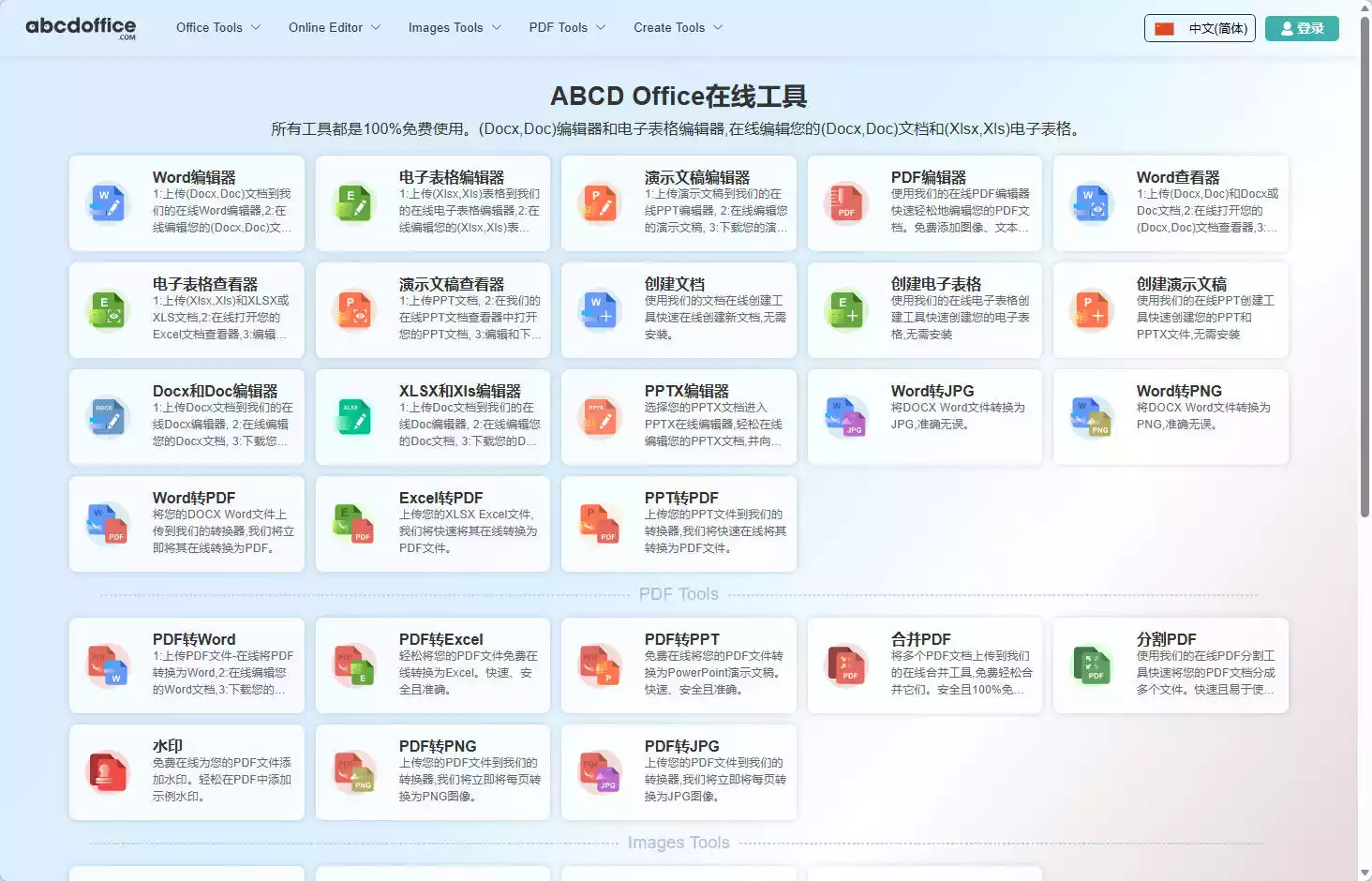This screenshot has height=881, width=1372.
Task: Click the 电子表格编辑器 green icon
Action: pos(354,203)
